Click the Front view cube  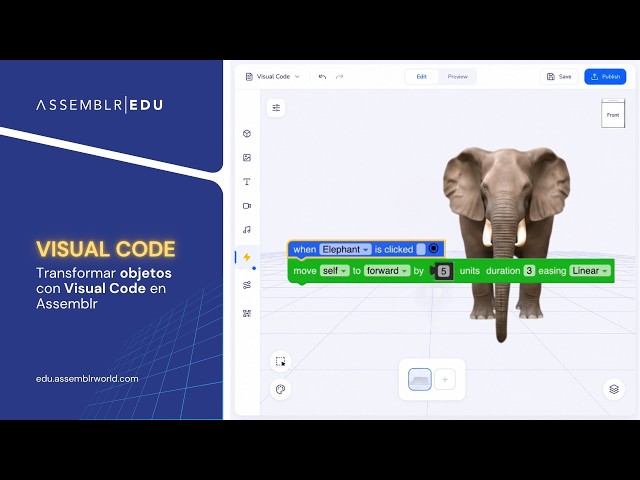pyautogui.click(x=613, y=114)
